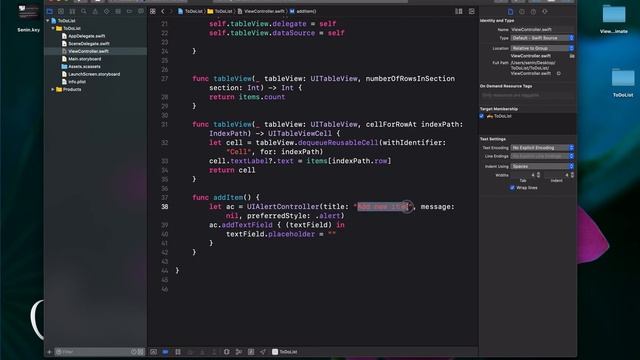Show only source-controlled files filter
The height and width of the screenshot is (360, 640).
141,352
